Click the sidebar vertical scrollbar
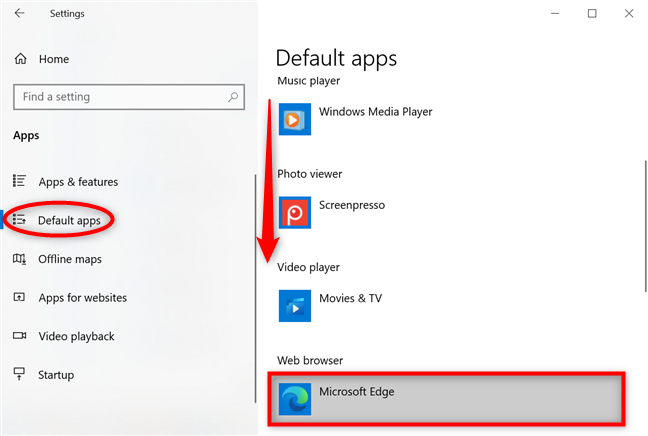The width and height of the screenshot is (648, 436). point(255,288)
